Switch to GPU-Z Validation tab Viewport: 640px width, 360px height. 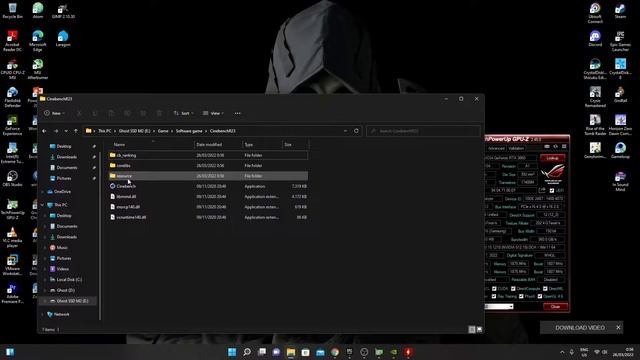(x=516, y=149)
